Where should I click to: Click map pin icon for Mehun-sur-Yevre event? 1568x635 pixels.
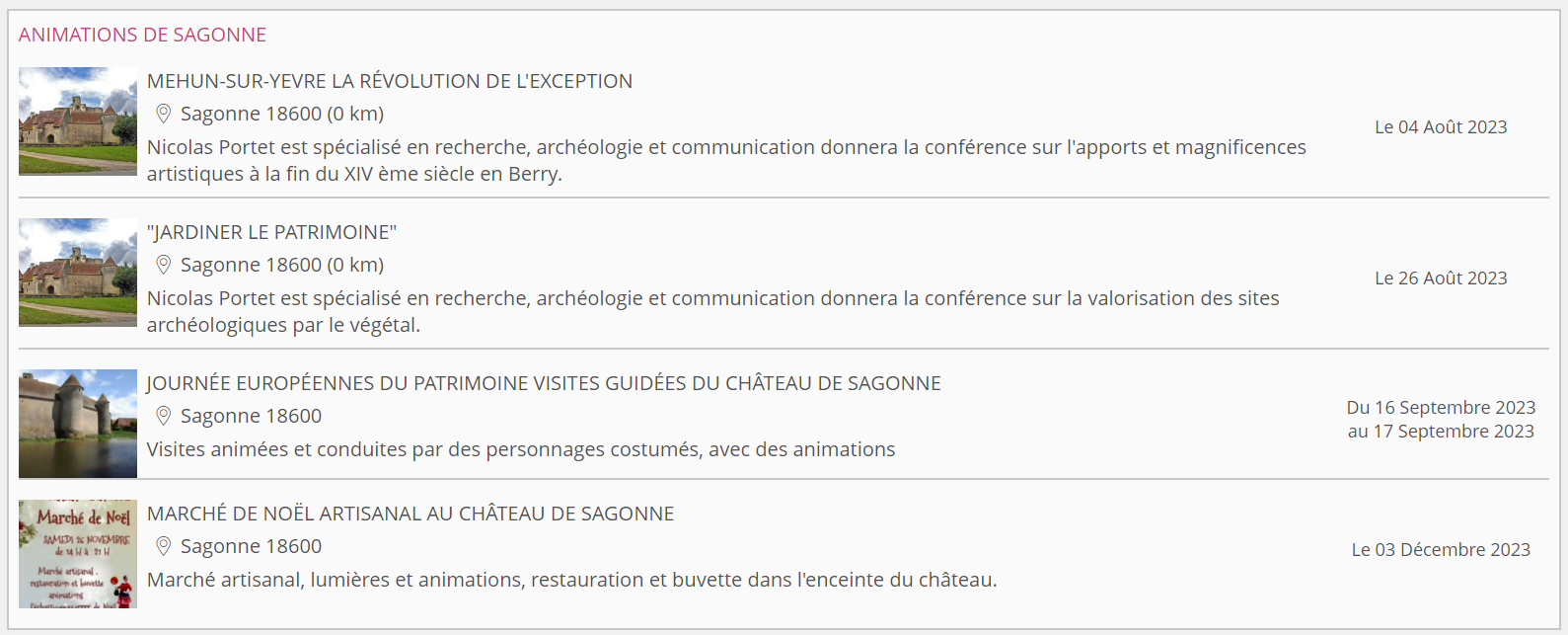click(x=164, y=114)
